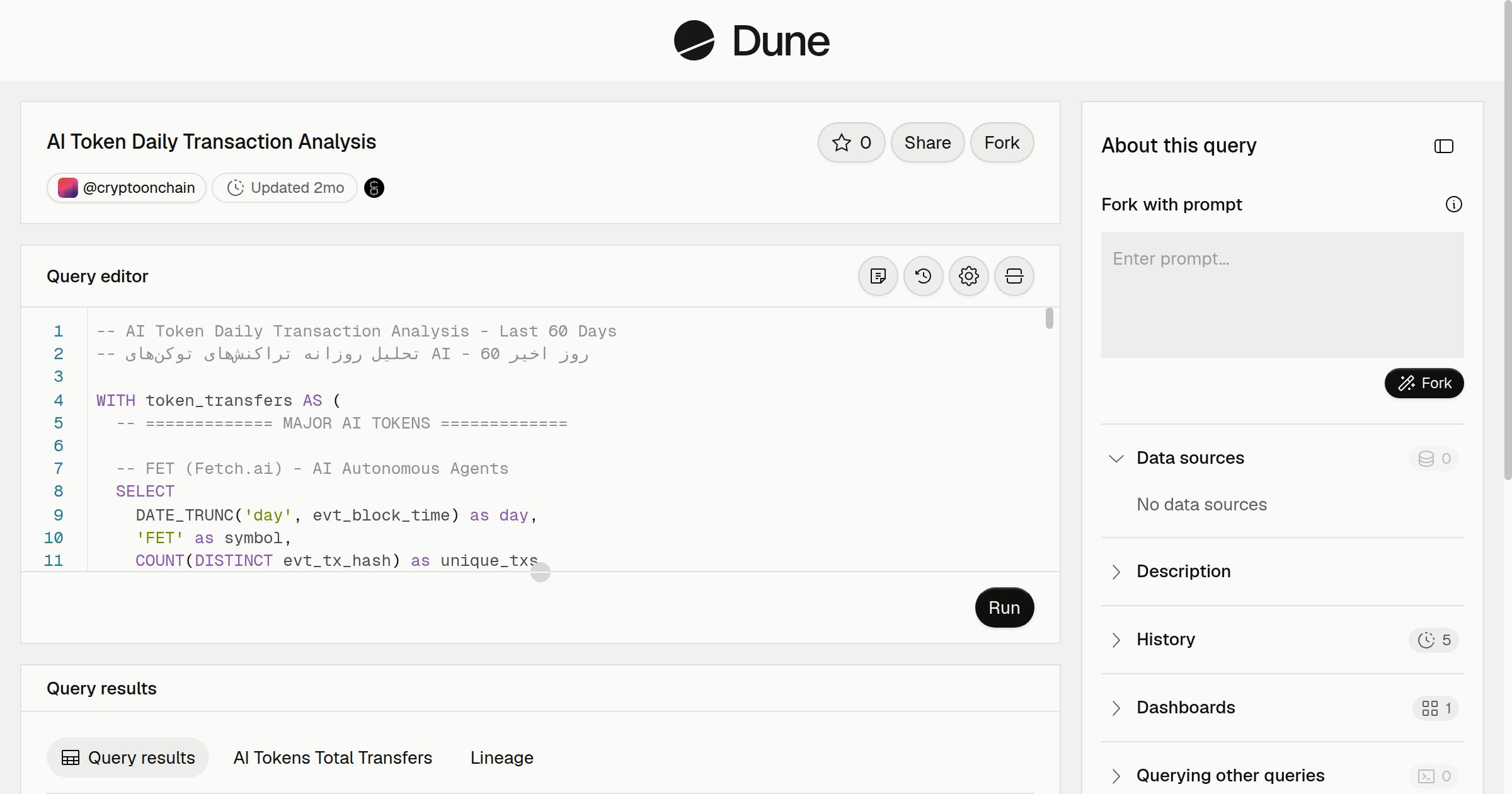Click the page vertical scrollbar
This screenshot has width=1512, height=794.
click(x=1508, y=239)
